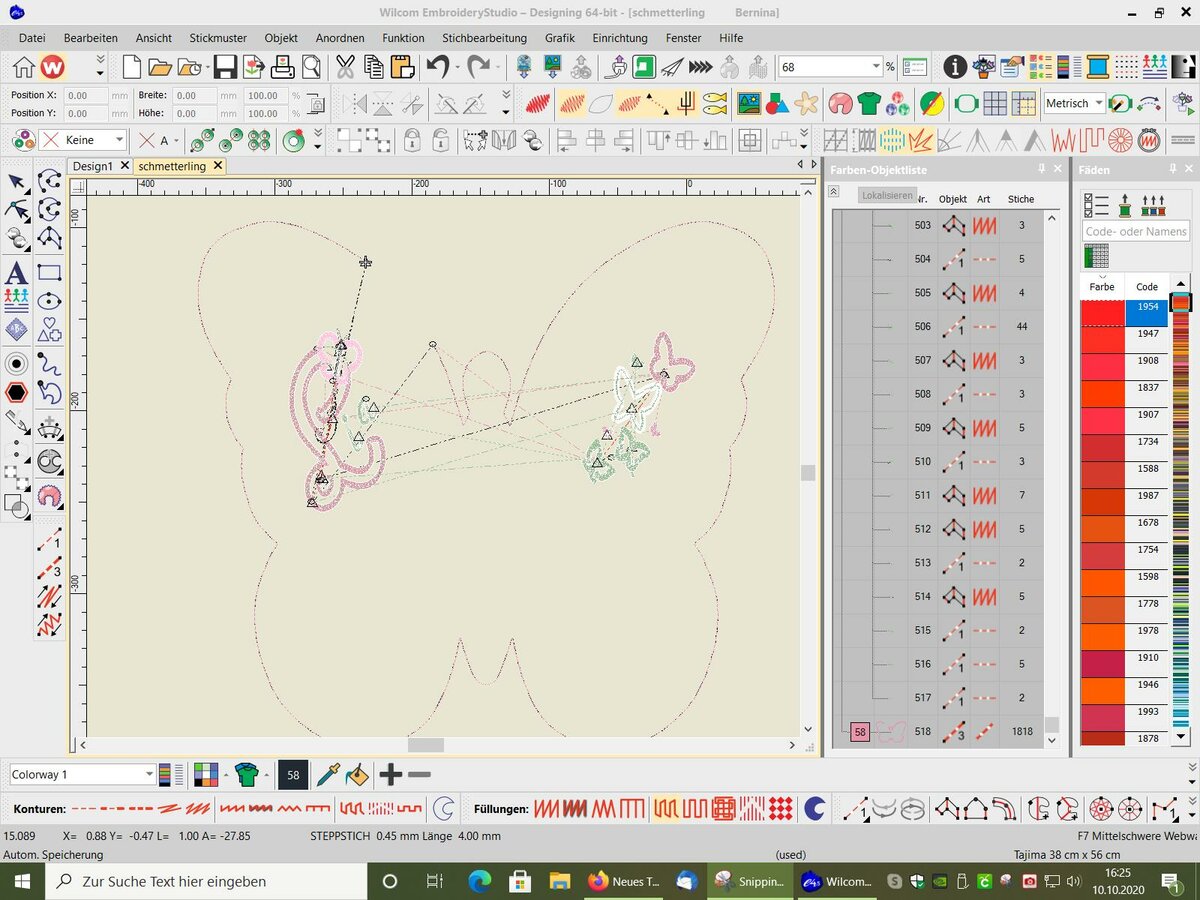Viewport: 1200px width, 900px height.
Task: Close the Farben-Objektliste panel
Action: (1058, 169)
